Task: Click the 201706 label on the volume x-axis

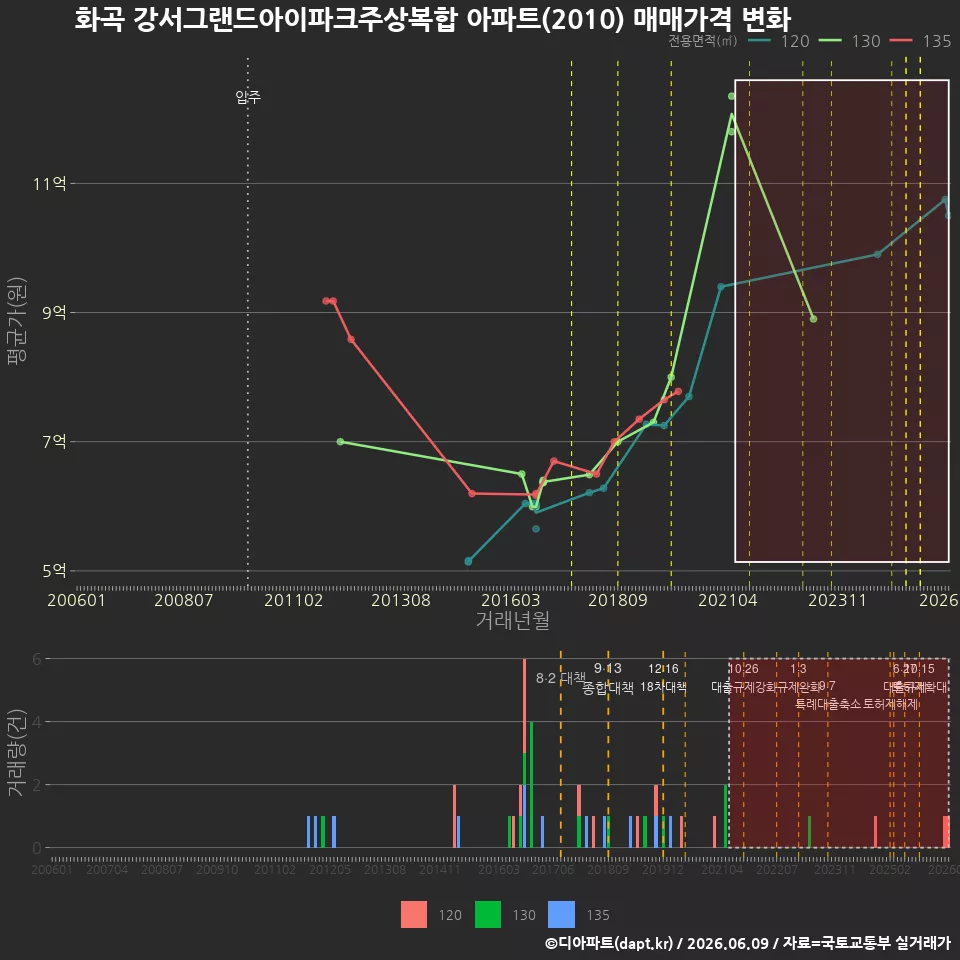Action: [553, 869]
